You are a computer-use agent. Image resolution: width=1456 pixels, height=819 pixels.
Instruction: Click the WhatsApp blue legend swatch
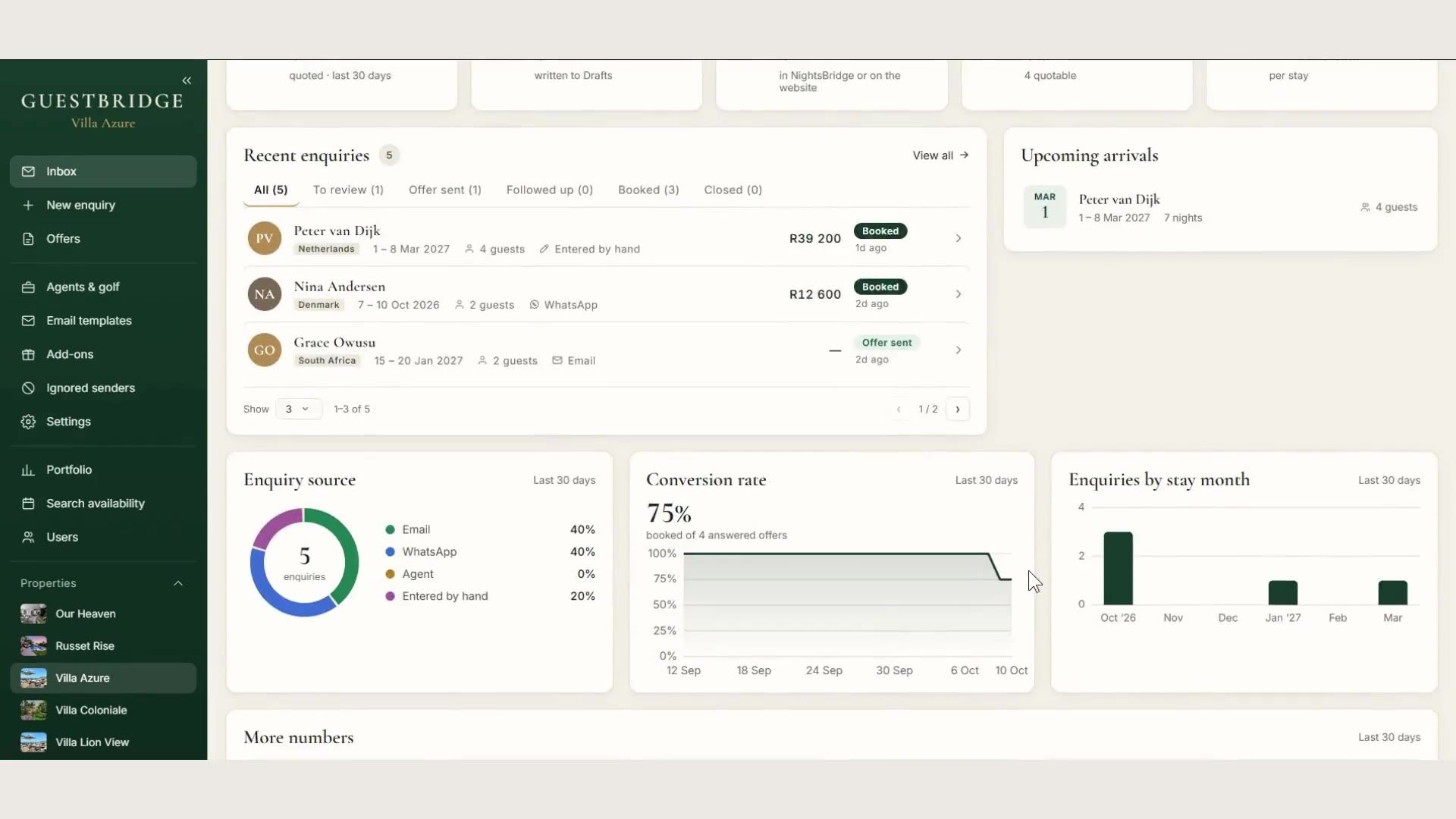[x=390, y=552]
